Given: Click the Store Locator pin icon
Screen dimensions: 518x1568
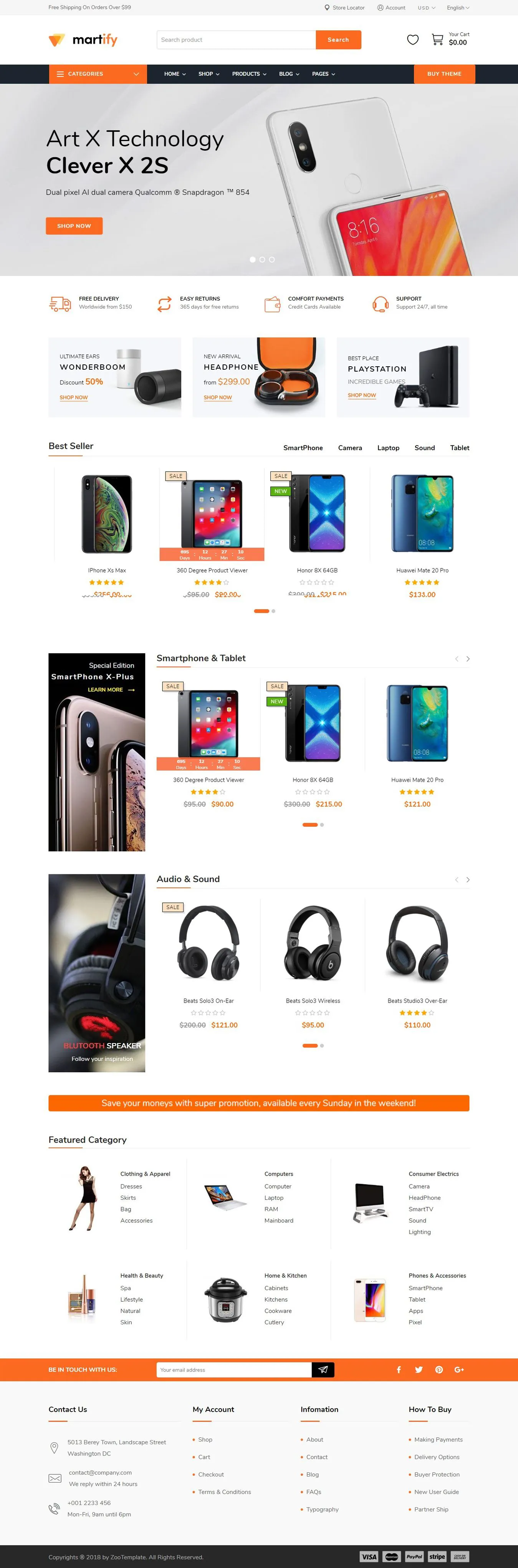Looking at the screenshot, I should click(327, 8).
